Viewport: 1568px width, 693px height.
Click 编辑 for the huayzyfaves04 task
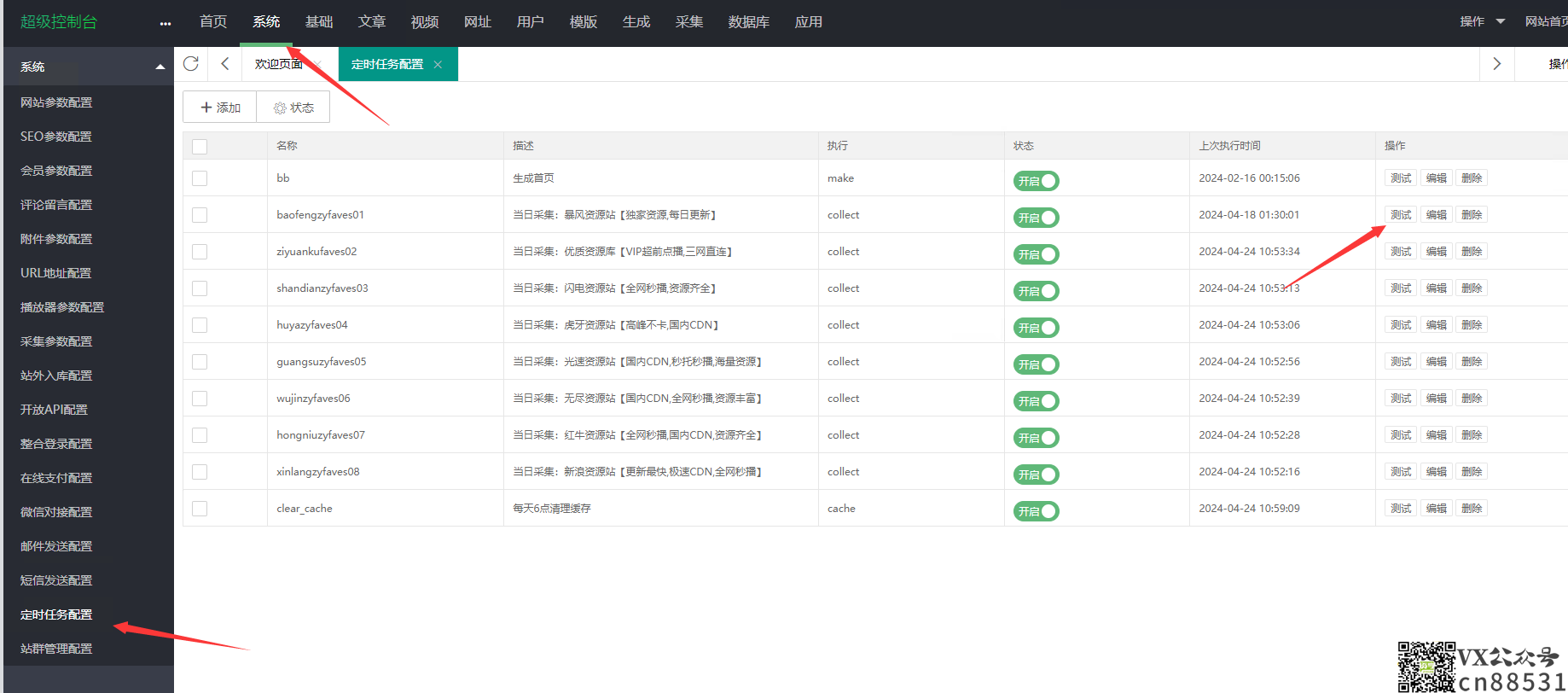point(1436,325)
